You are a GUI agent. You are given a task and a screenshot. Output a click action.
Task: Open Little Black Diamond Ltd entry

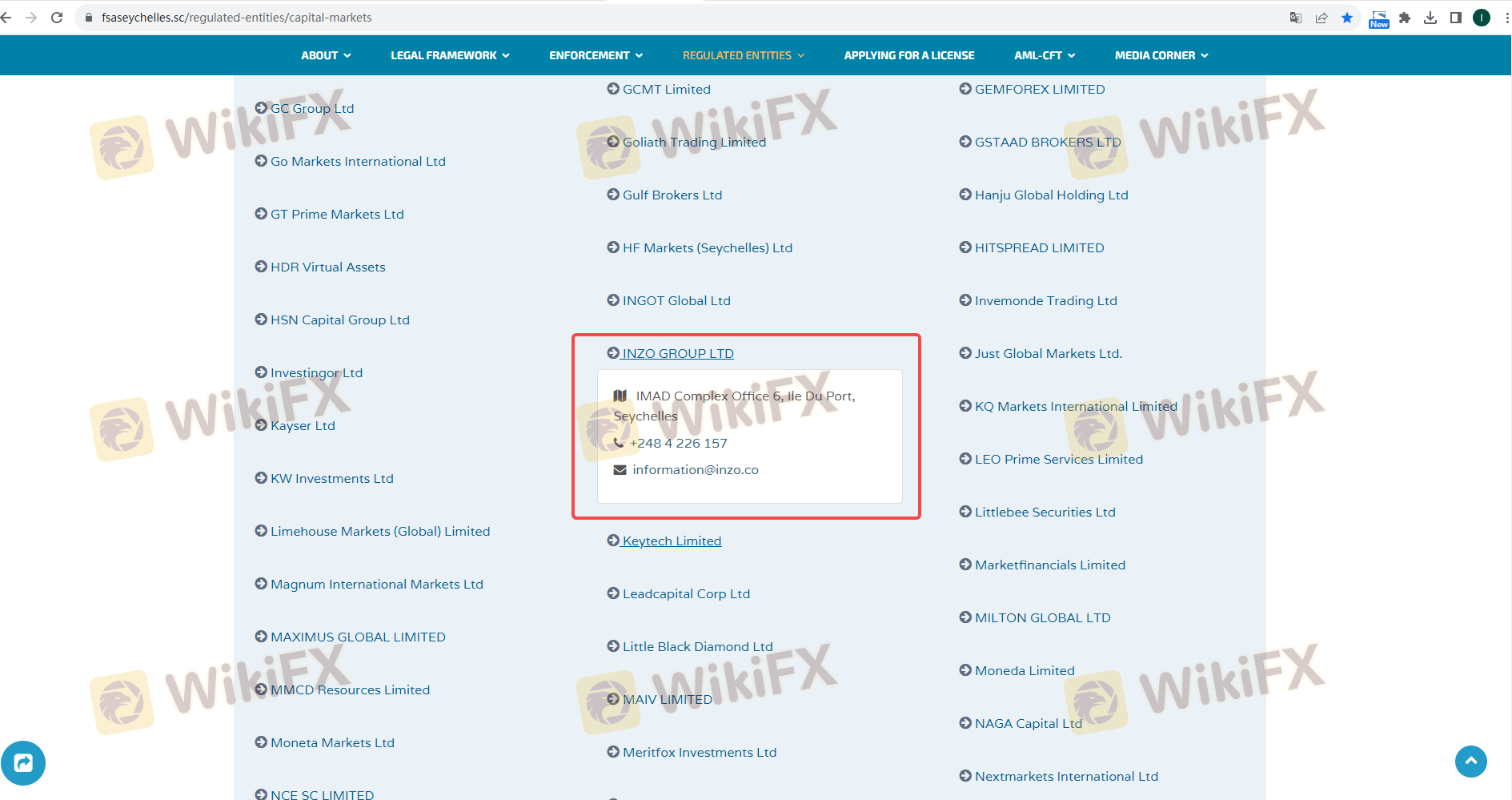[x=698, y=646]
